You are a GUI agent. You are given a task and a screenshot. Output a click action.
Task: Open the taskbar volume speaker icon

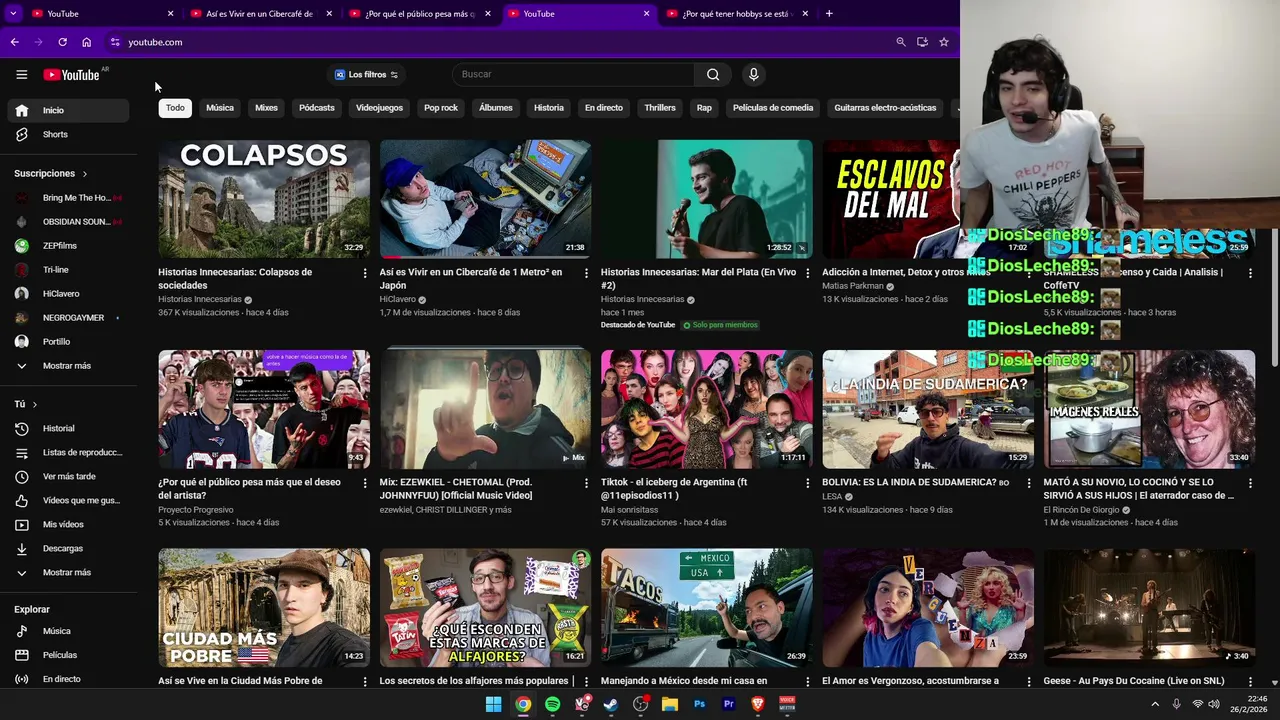pyautogui.click(x=1214, y=704)
